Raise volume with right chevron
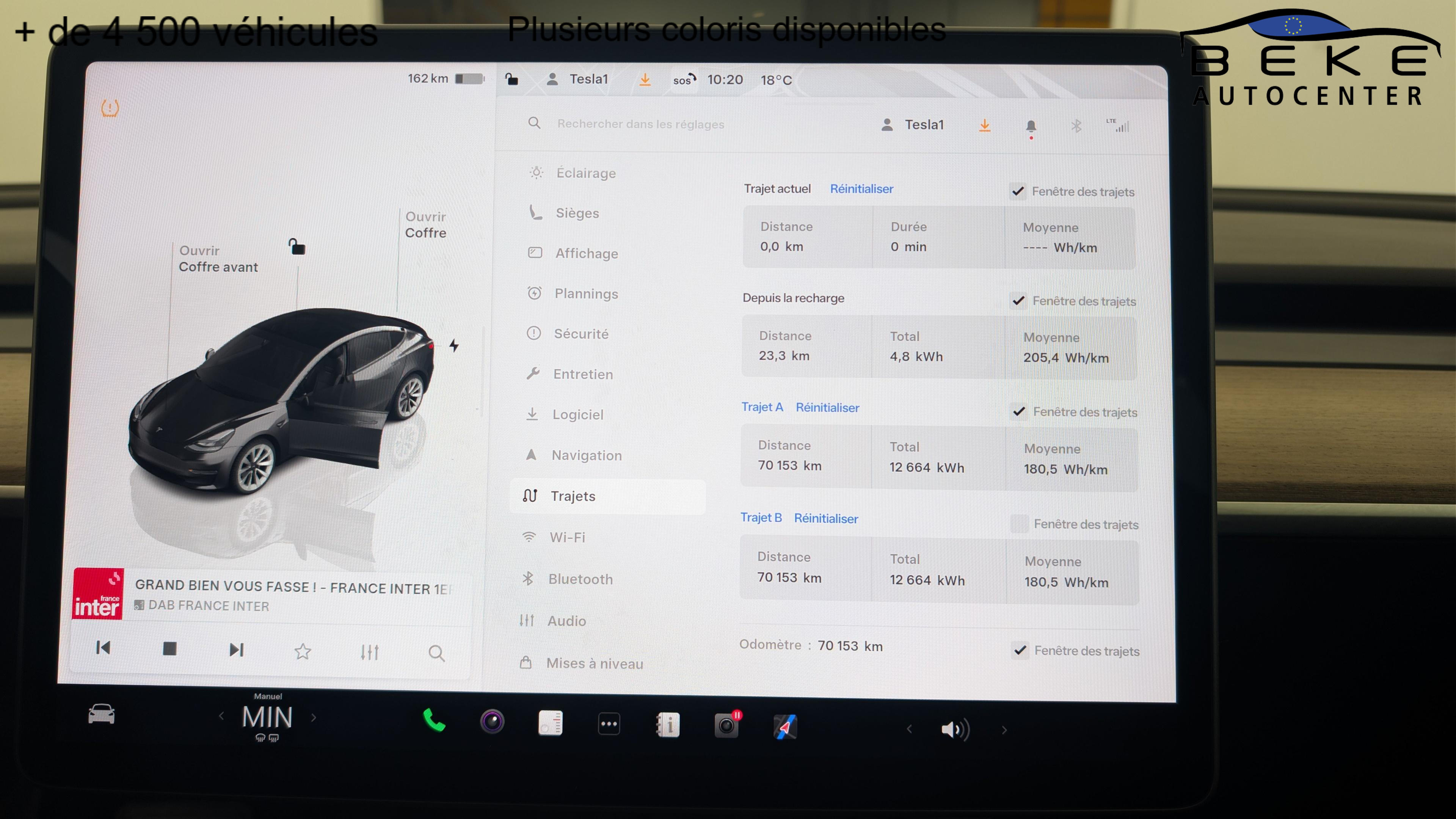This screenshot has width=1456, height=819. 1004,730
